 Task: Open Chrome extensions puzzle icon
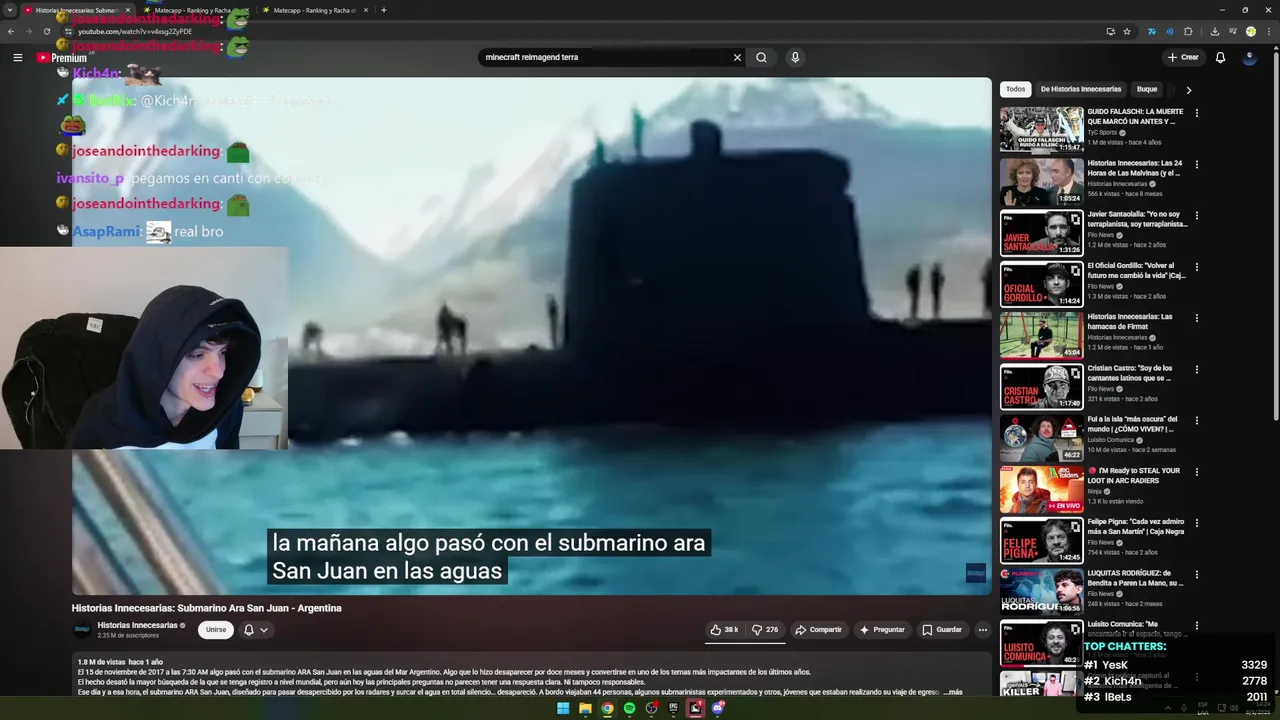point(1188,31)
